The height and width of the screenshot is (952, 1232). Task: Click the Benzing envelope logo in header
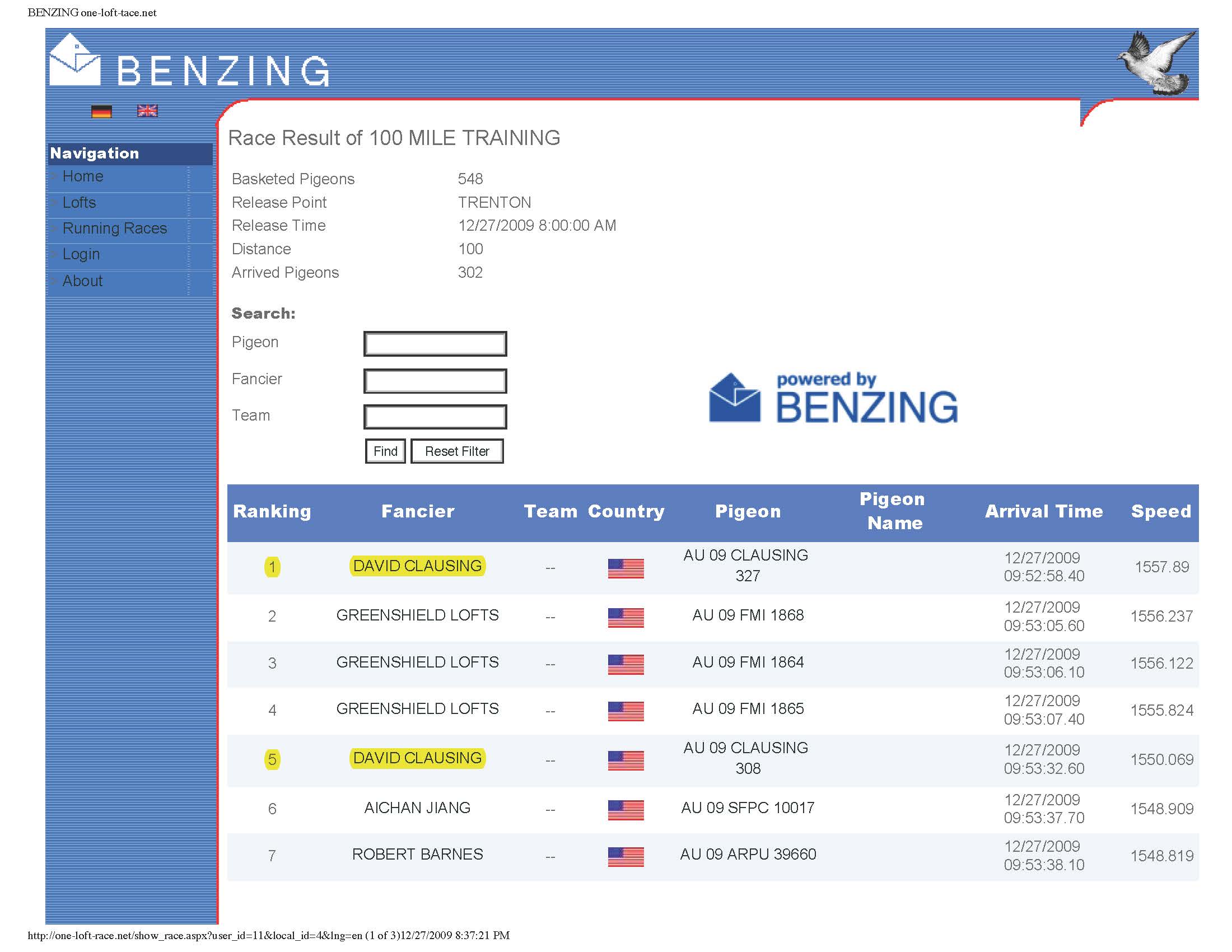[74, 61]
